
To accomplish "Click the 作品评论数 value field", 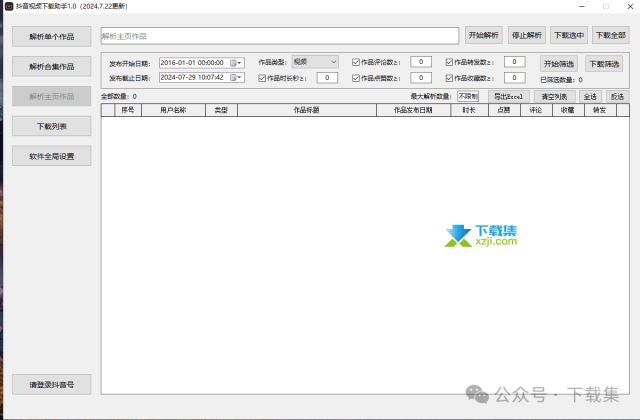I will coord(421,62).
